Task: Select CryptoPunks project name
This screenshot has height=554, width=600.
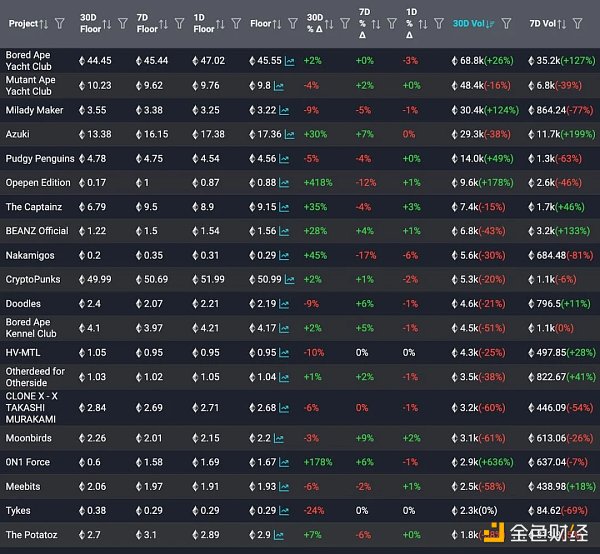Action: coord(33,280)
